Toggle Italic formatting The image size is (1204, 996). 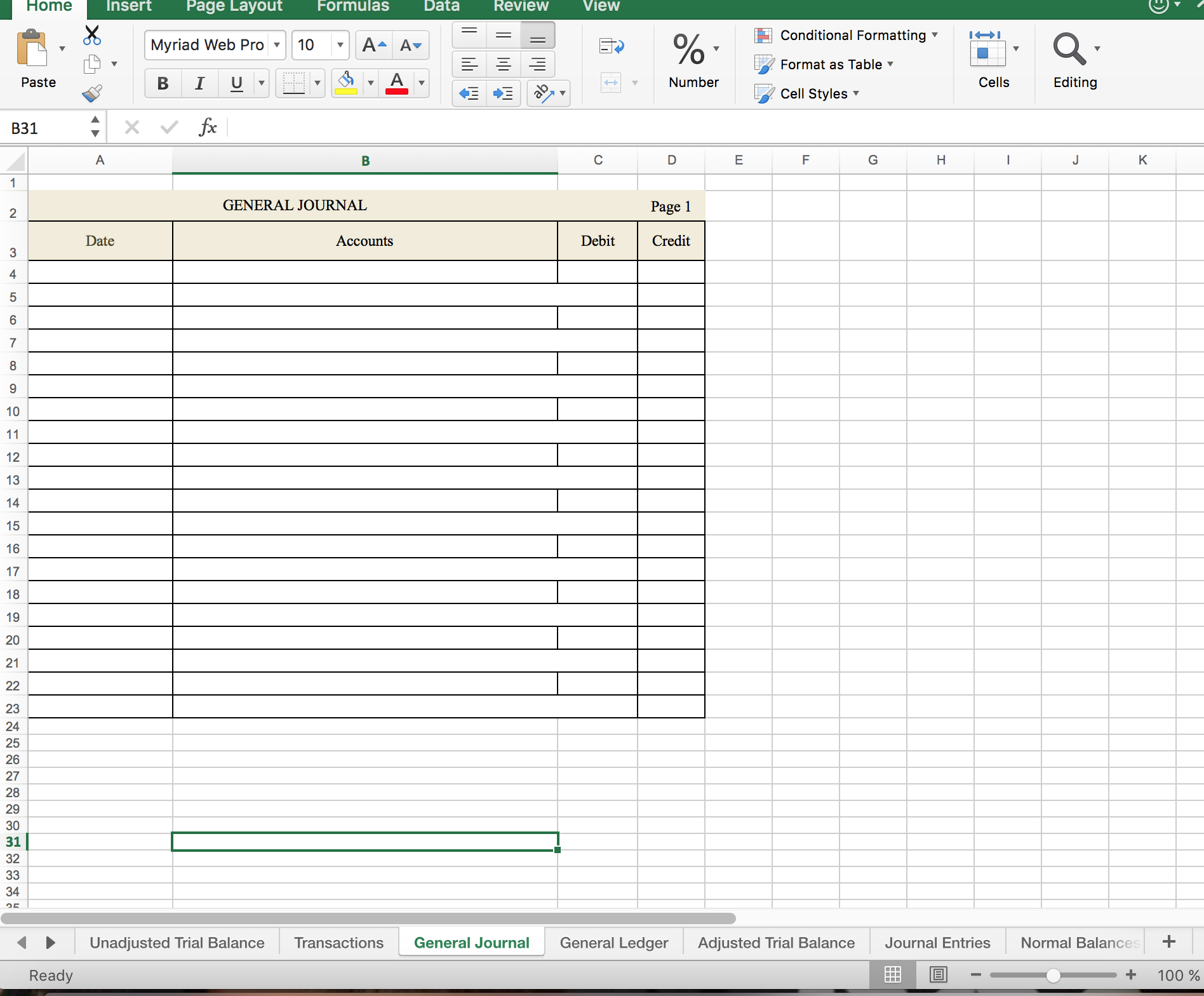tap(199, 83)
